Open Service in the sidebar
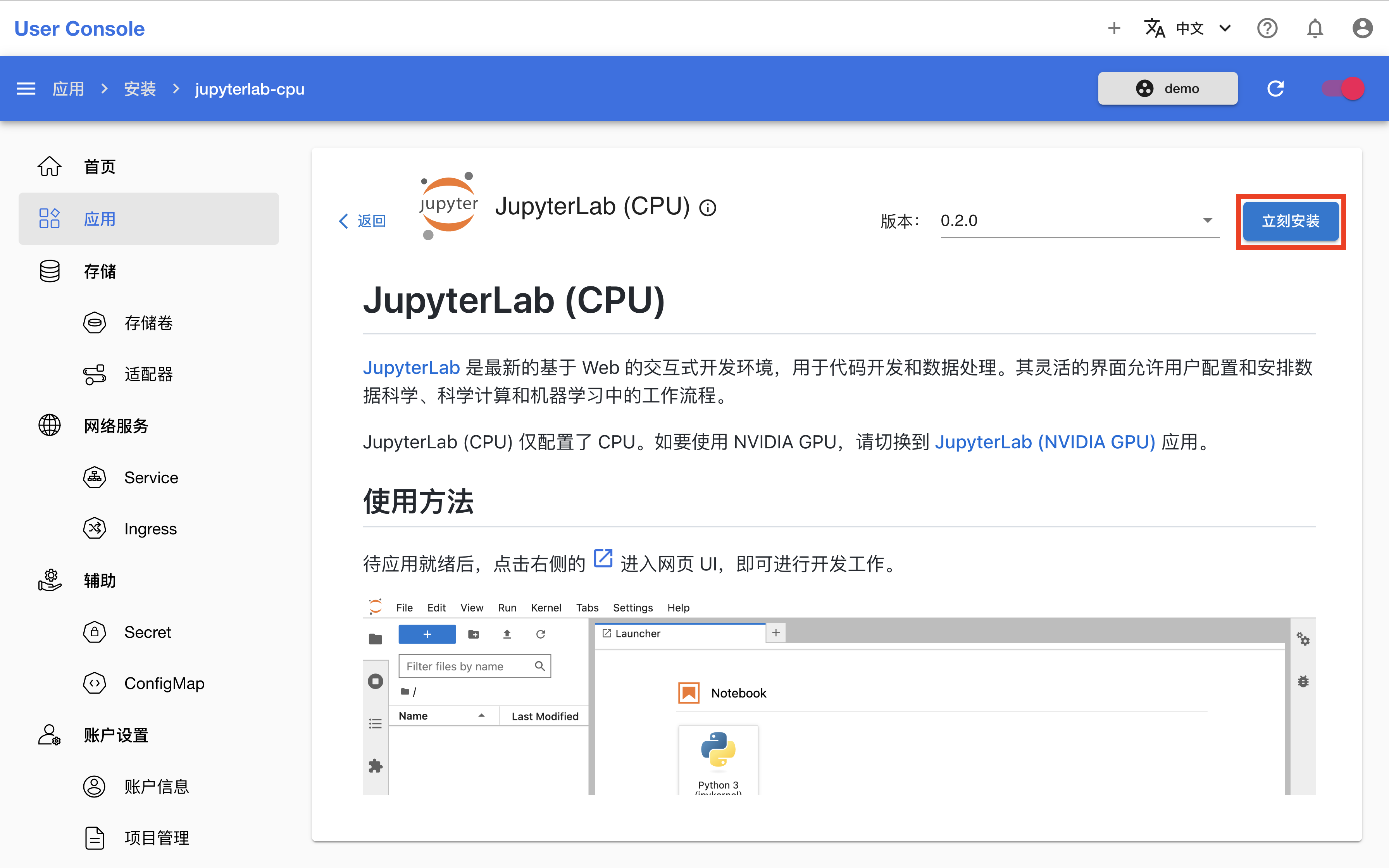1389x868 pixels. 151,477
